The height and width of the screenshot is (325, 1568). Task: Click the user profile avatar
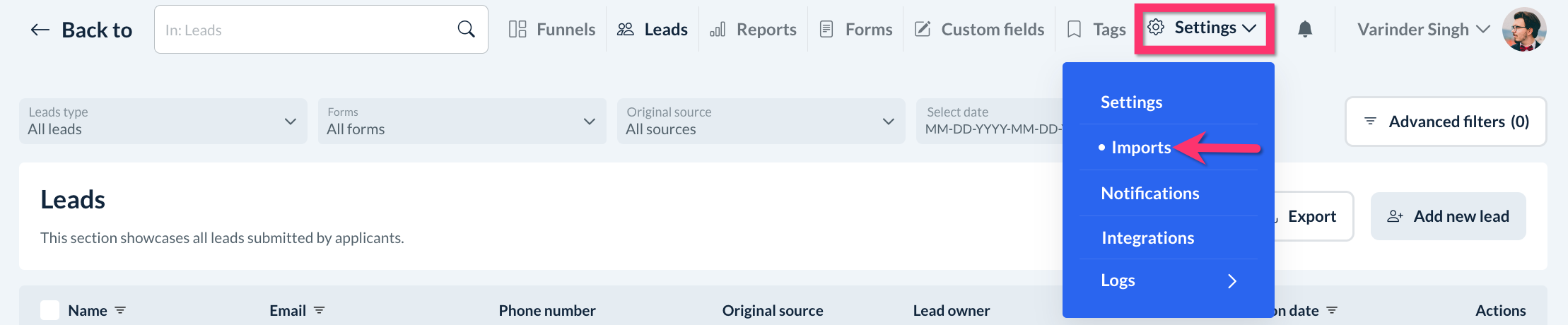(x=1523, y=30)
